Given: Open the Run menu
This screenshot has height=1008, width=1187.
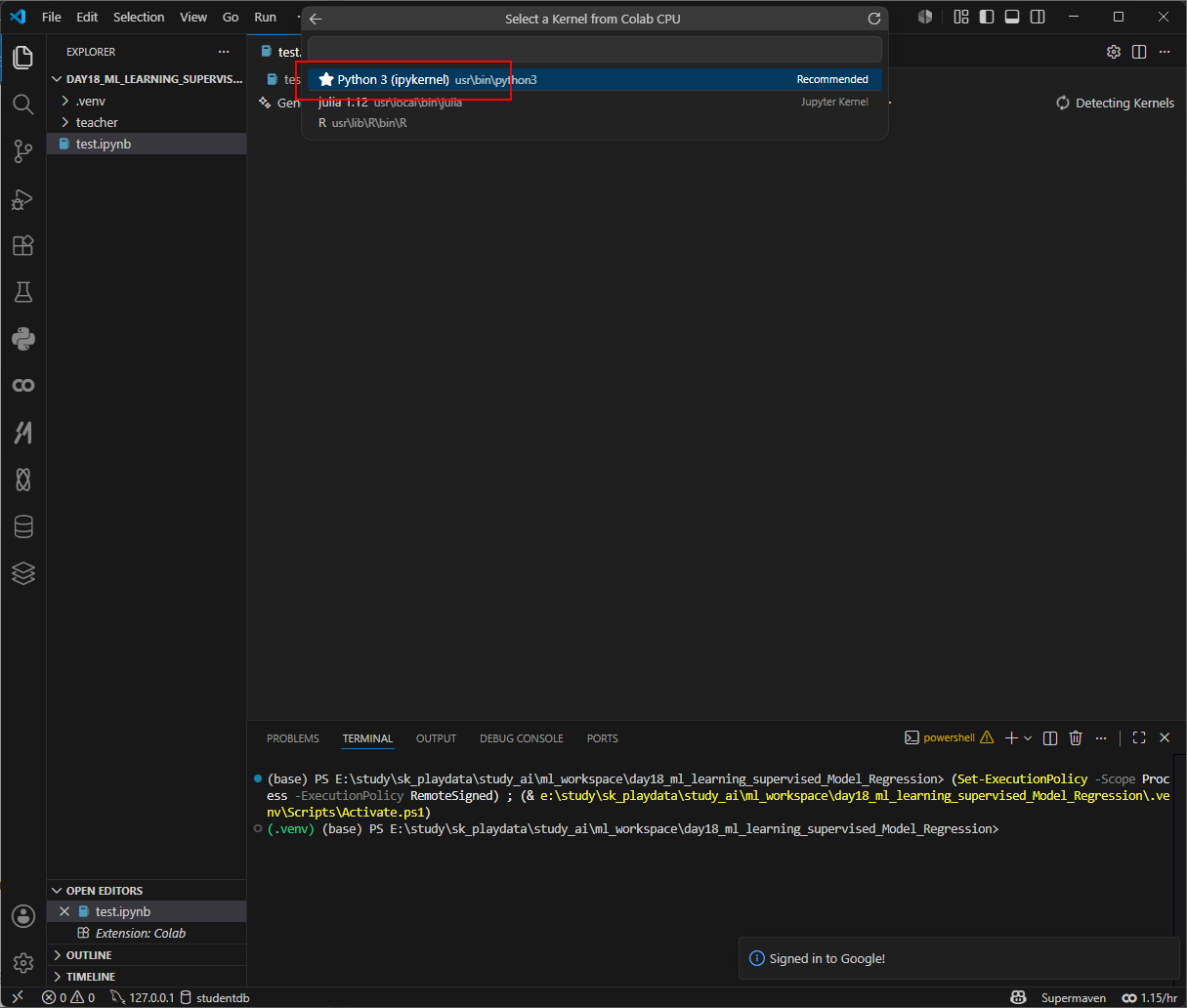Looking at the screenshot, I should pyautogui.click(x=266, y=17).
